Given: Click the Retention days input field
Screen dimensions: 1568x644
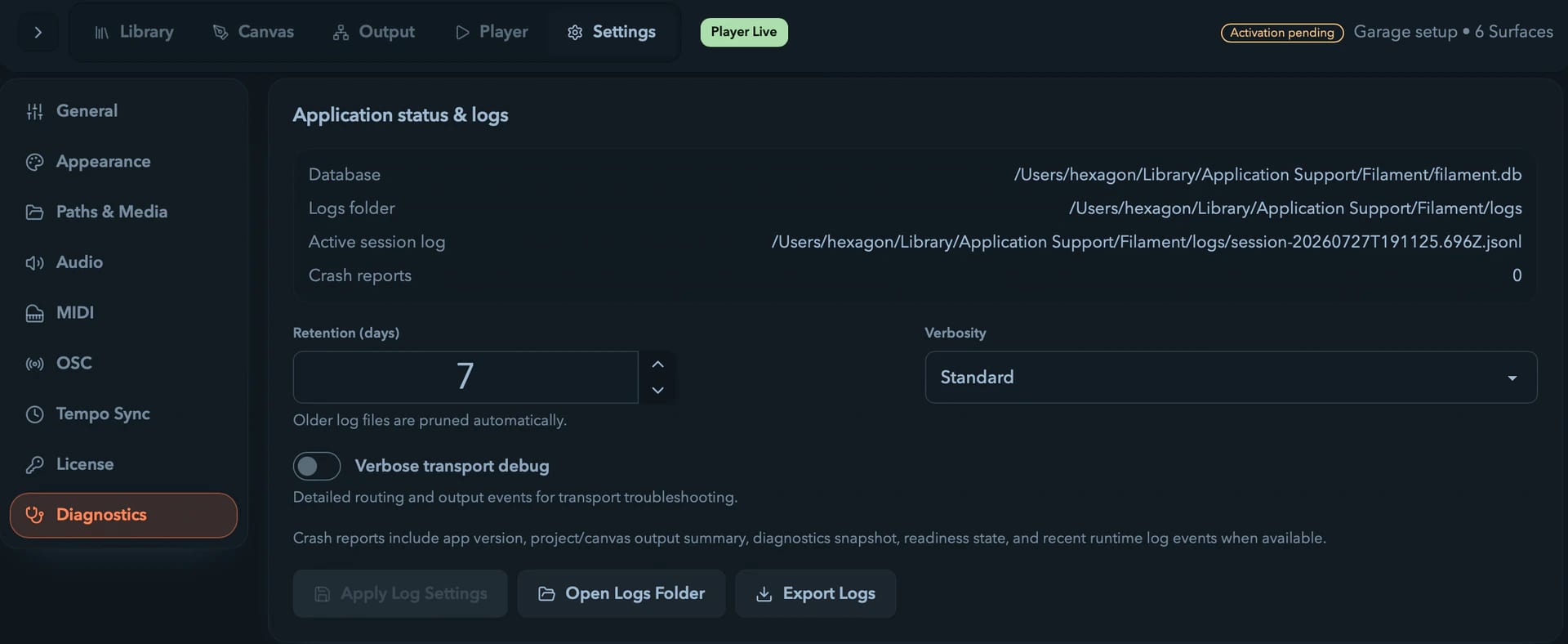Looking at the screenshot, I should (465, 377).
